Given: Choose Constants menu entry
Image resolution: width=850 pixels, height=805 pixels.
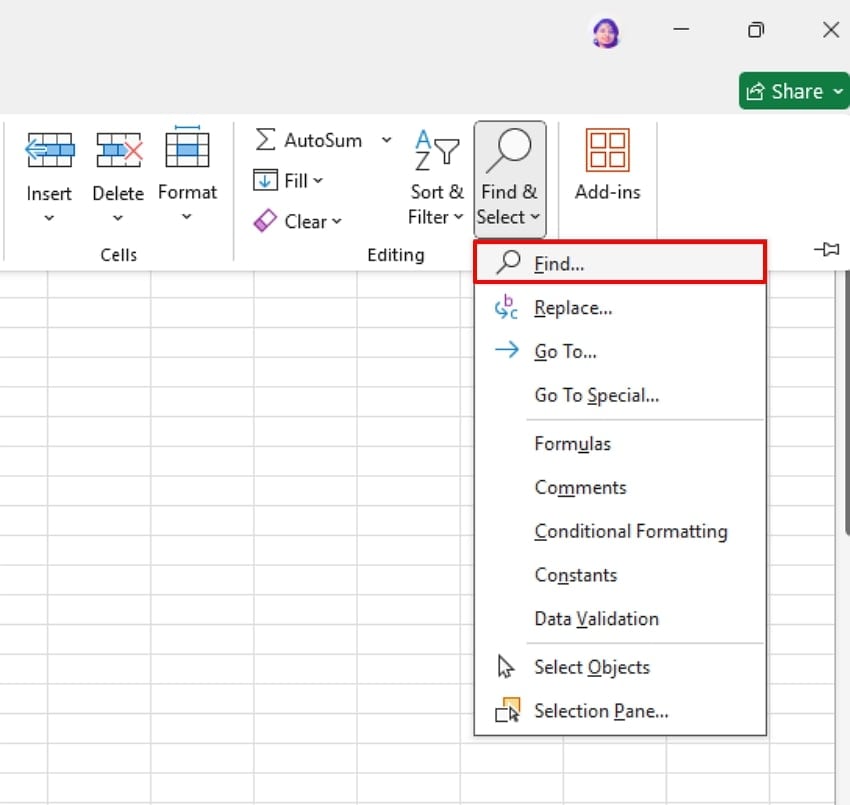Looking at the screenshot, I should point(620,575).
